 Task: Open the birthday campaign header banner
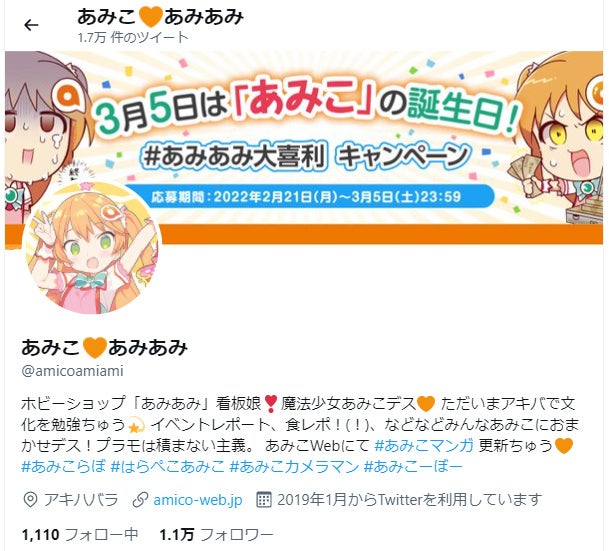(304, 148)
